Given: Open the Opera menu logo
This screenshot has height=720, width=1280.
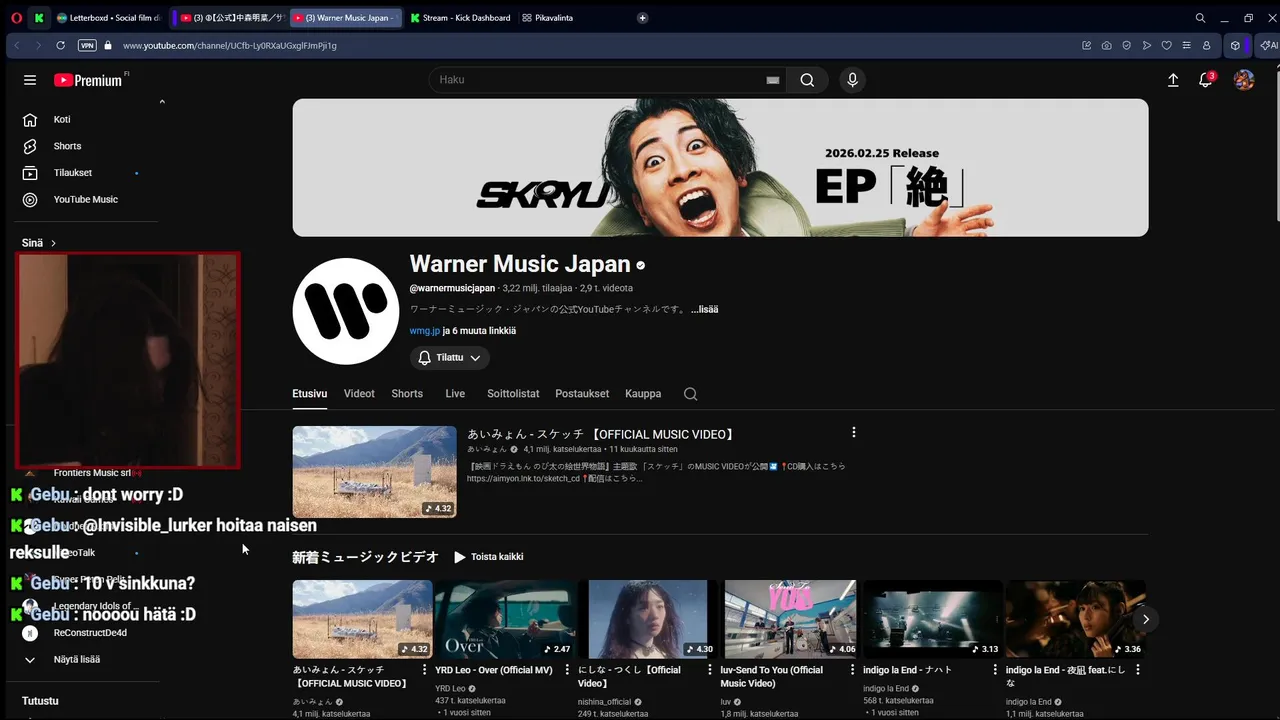Looking at the screenshot, I should (17, 17).
